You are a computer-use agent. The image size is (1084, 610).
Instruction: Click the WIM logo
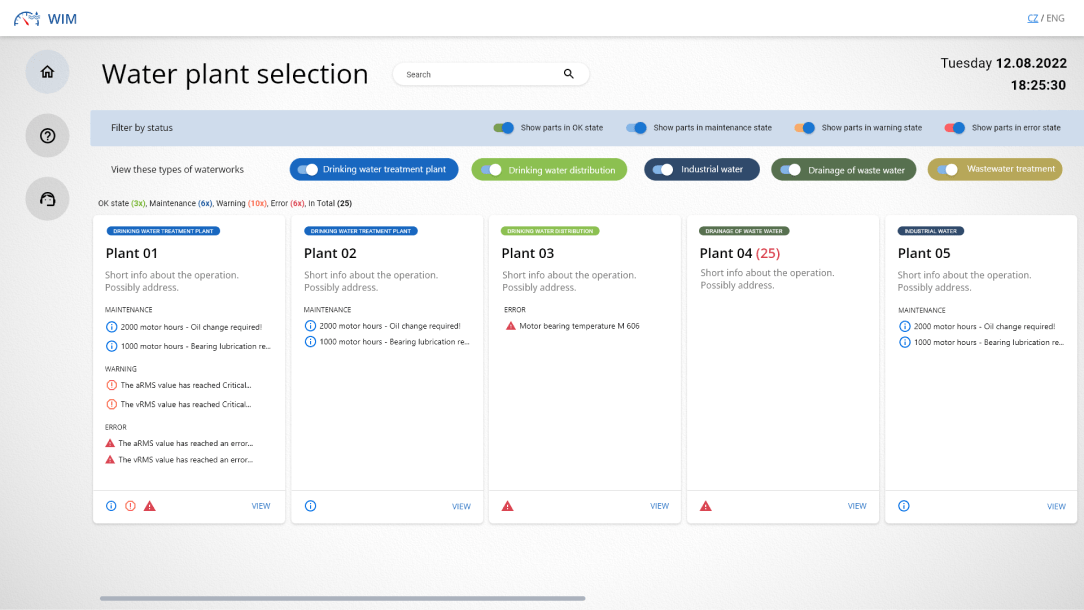pyautogui.click(x=45, y=19)
